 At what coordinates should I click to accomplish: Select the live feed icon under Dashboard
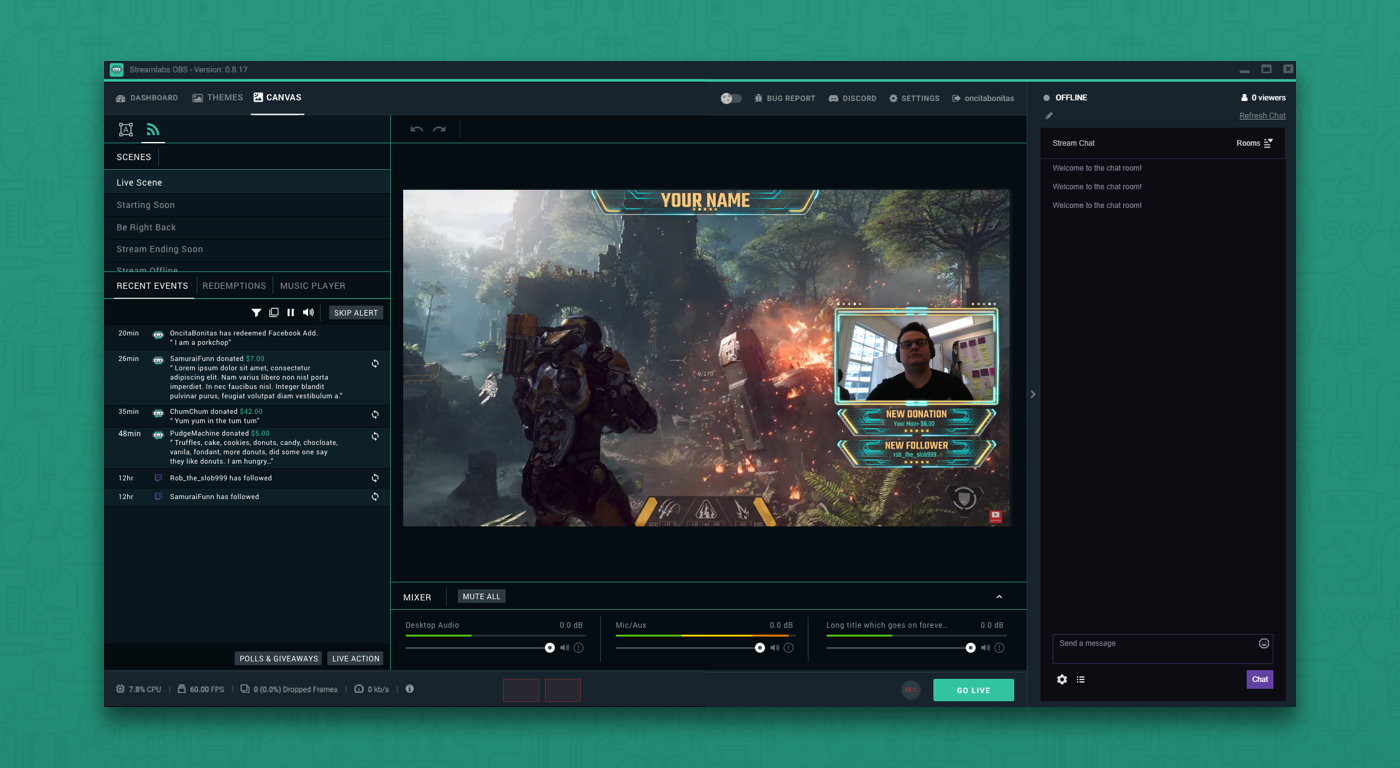(x=153, y=130)
